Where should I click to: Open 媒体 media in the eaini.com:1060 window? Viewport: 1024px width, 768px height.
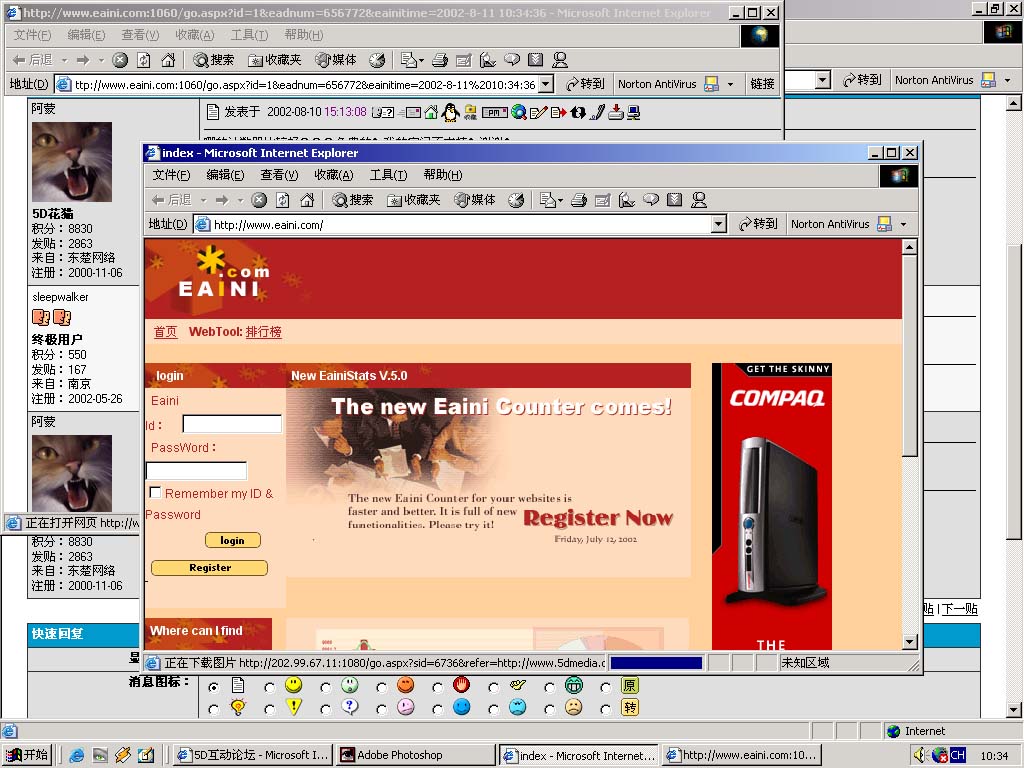pos(336,61)
